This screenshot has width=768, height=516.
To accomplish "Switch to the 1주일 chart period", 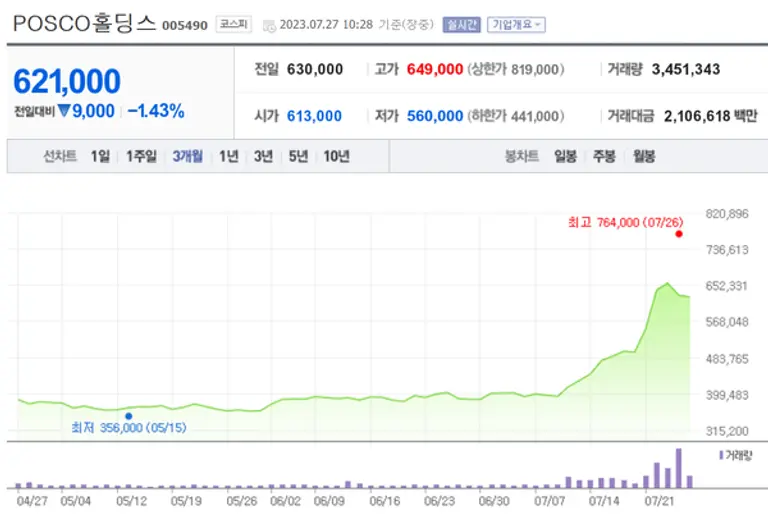I will point(142,156).
